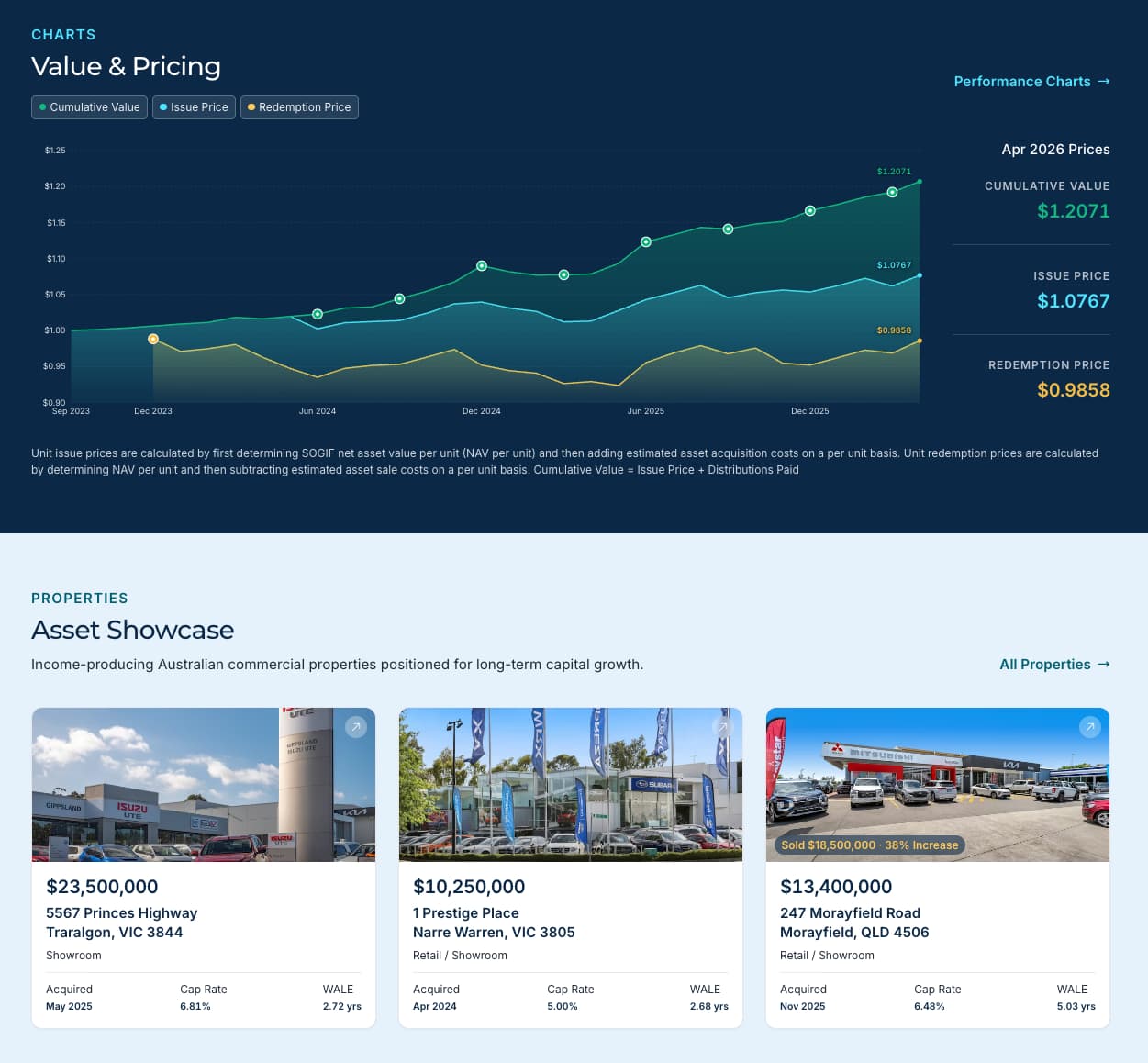The height and width of the screenshot is (1063, 1148).
Task: Click the arrow icon on the Morayfield property image
Action: tap(1089, 727)
